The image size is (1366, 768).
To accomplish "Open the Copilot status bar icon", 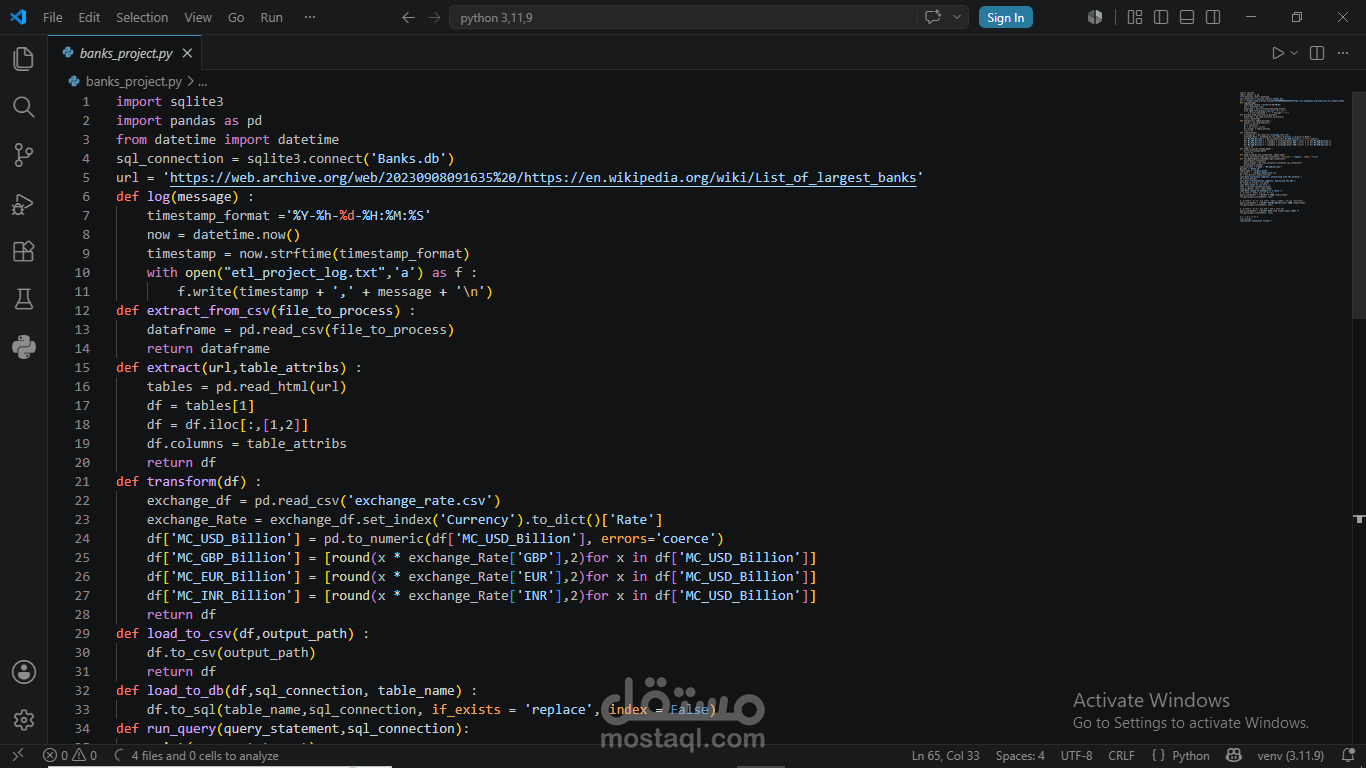I will [x=1235, y=756].
